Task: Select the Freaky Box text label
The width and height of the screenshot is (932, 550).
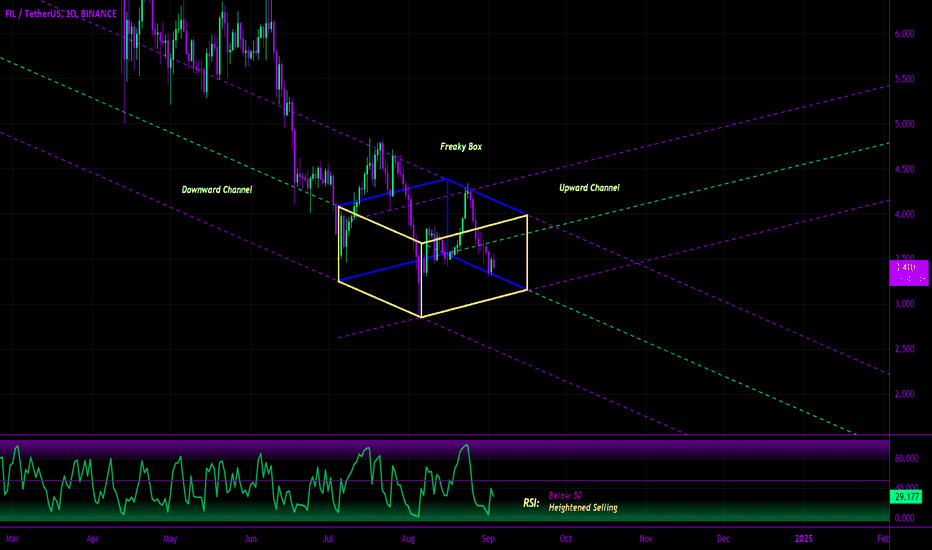Action: pos(461,146)
